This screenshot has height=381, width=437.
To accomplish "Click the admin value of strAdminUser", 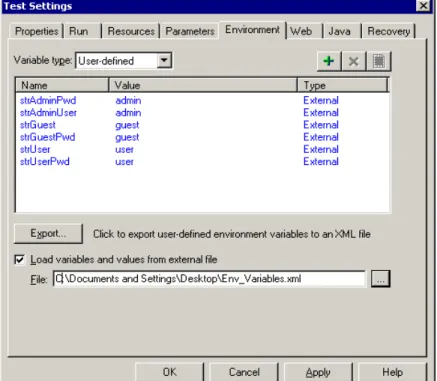I will [128, 113].
